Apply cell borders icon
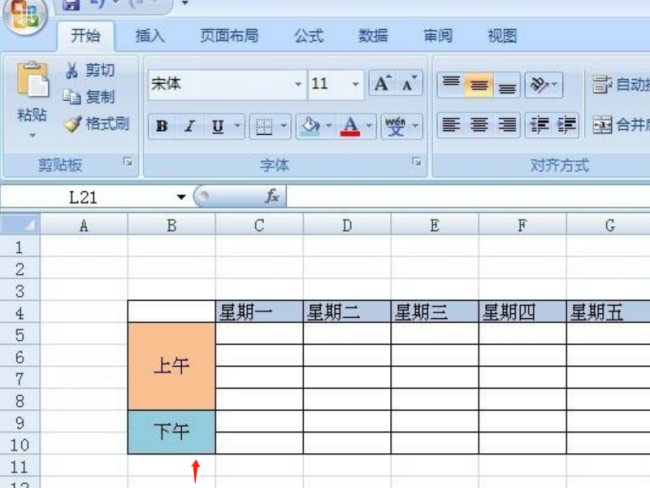 [x=264, y=126]
